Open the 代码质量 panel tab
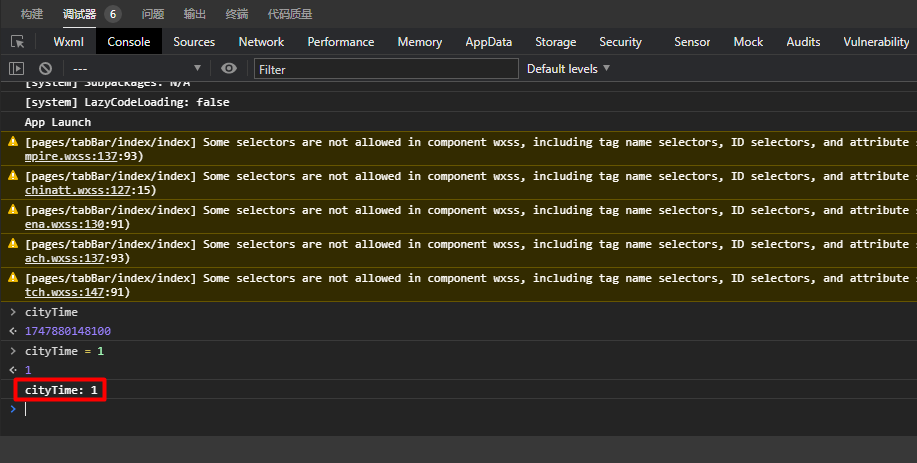Screen dimensions: 917x463 (290, 13)
